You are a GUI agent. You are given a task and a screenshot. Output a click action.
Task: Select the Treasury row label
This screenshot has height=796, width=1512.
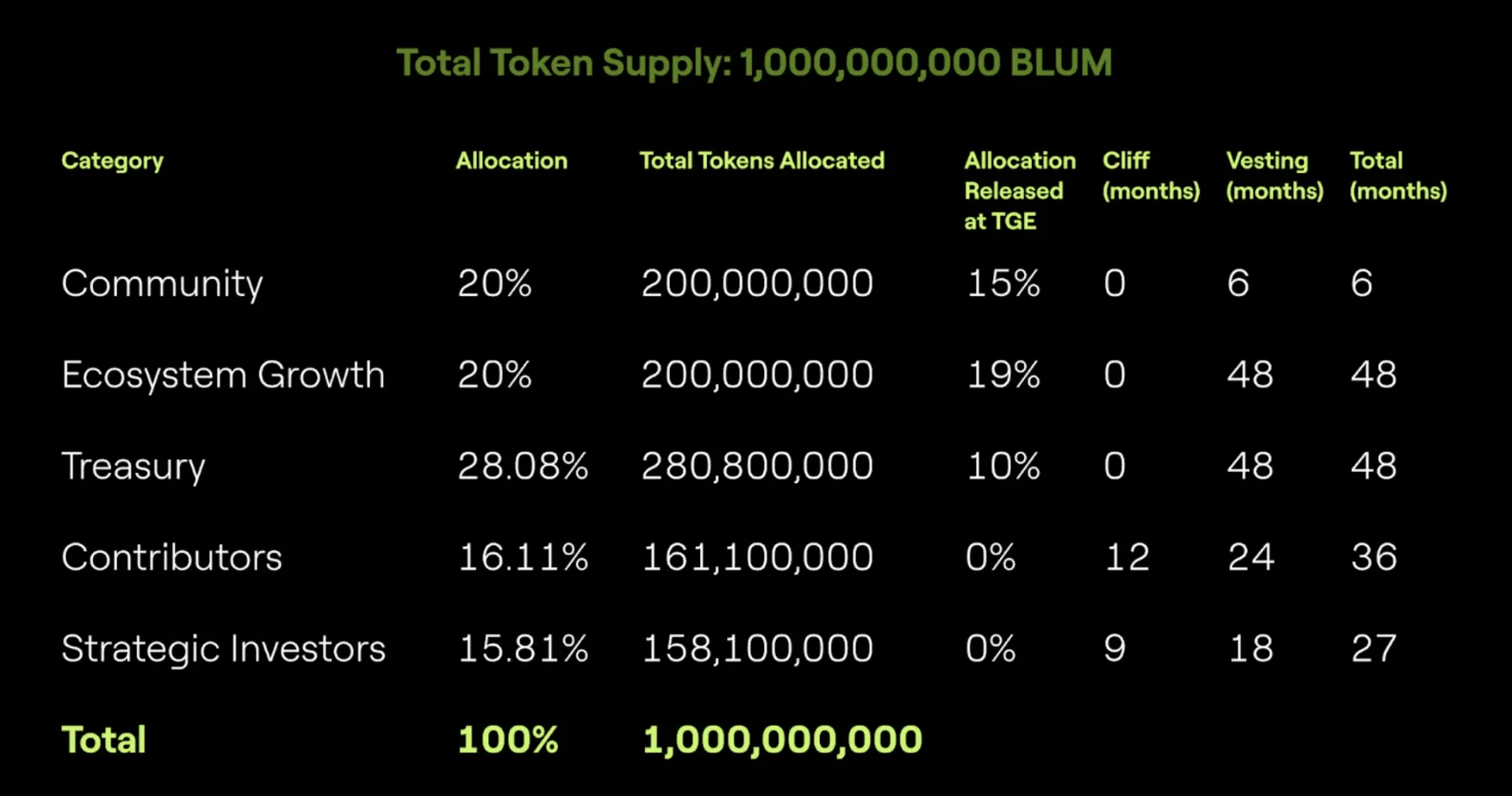click(133, 467)
